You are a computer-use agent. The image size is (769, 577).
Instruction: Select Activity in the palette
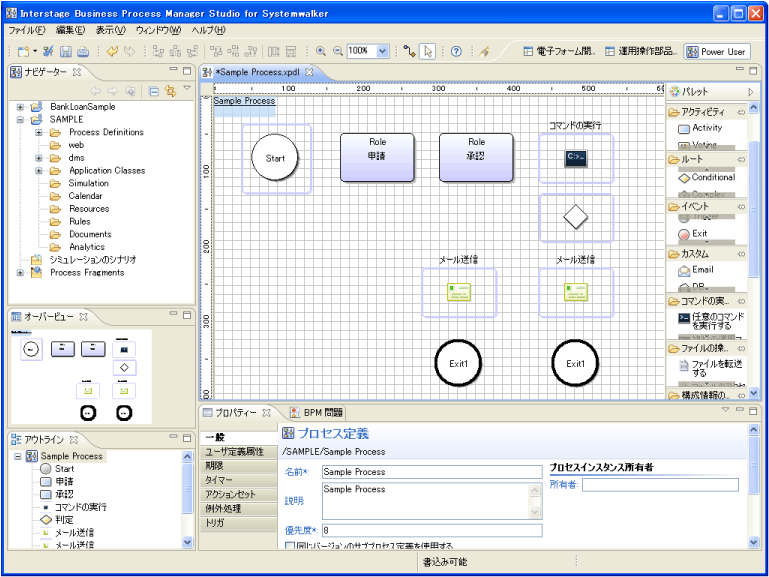tap(700, 128)
